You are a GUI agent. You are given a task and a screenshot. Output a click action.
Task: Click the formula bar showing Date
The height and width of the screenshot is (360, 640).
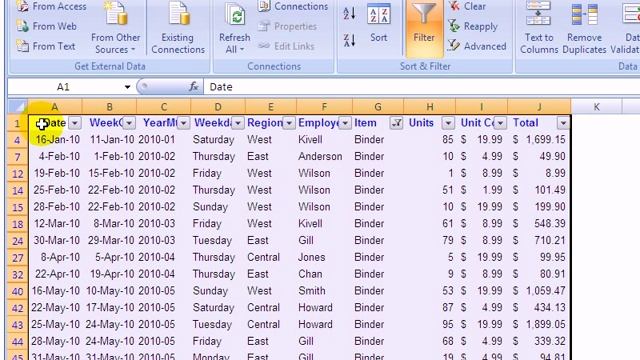point(421,87)
